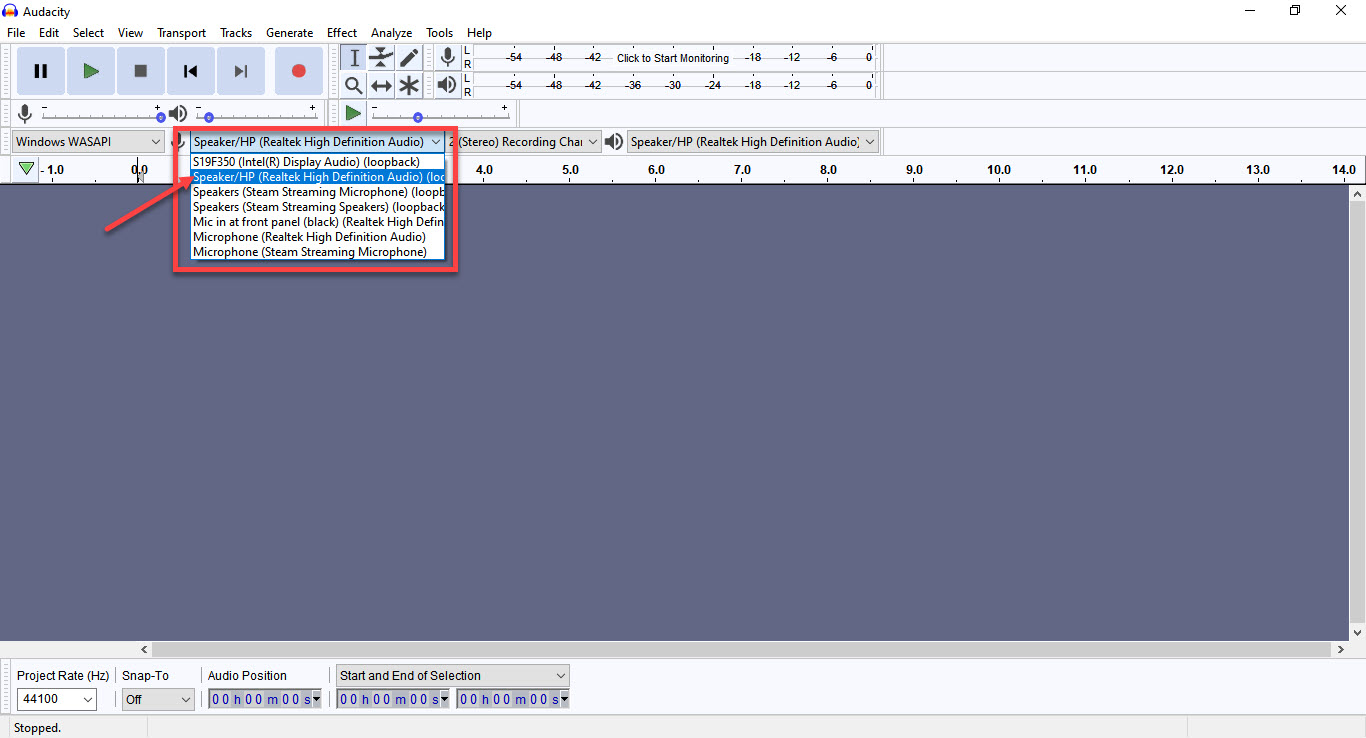Toggle the Play-at-Speed button

click(353, 112)
